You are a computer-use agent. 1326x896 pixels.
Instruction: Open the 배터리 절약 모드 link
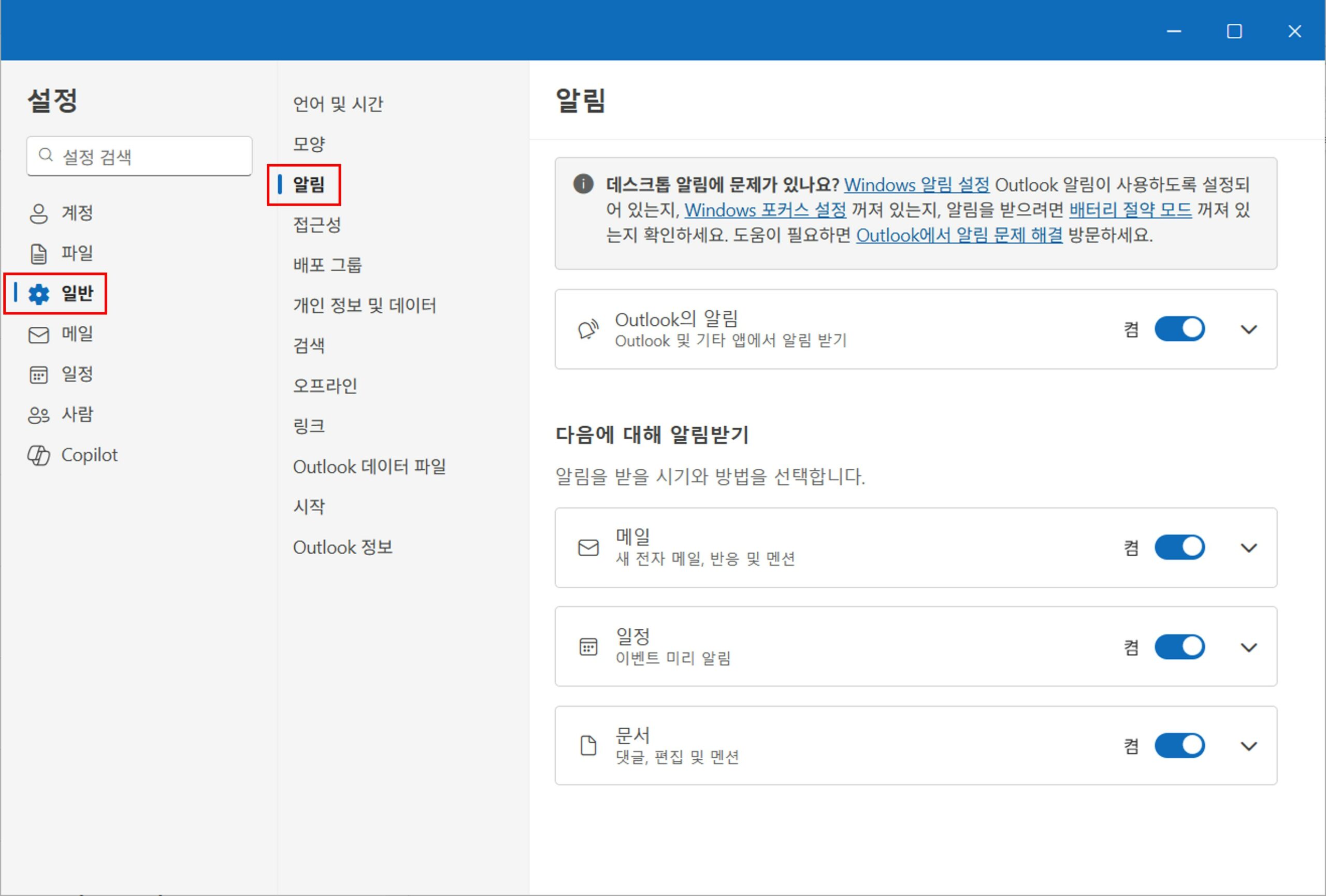point(1130,210)
